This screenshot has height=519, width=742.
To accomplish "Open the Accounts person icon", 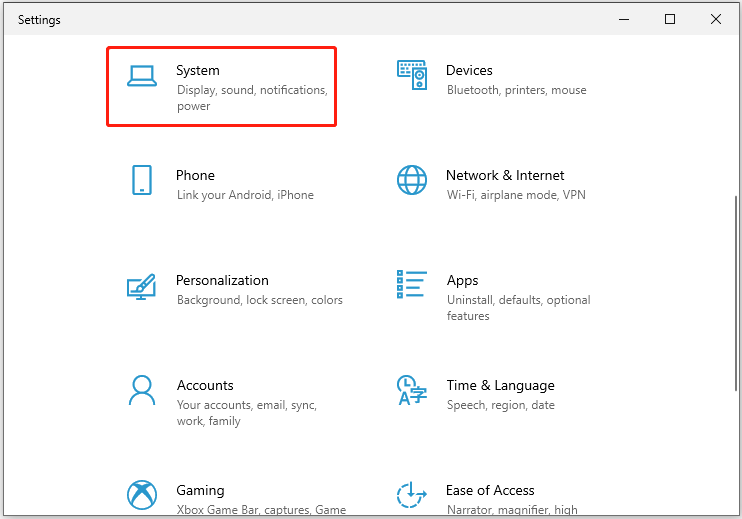I will (x=142, y=390).
